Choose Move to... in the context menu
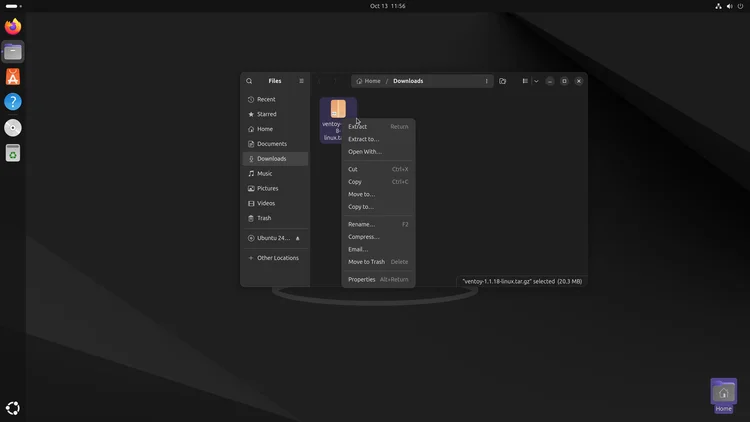Viewport: 750px width, 422px height. pyautogui.click(x=378, y=194)
